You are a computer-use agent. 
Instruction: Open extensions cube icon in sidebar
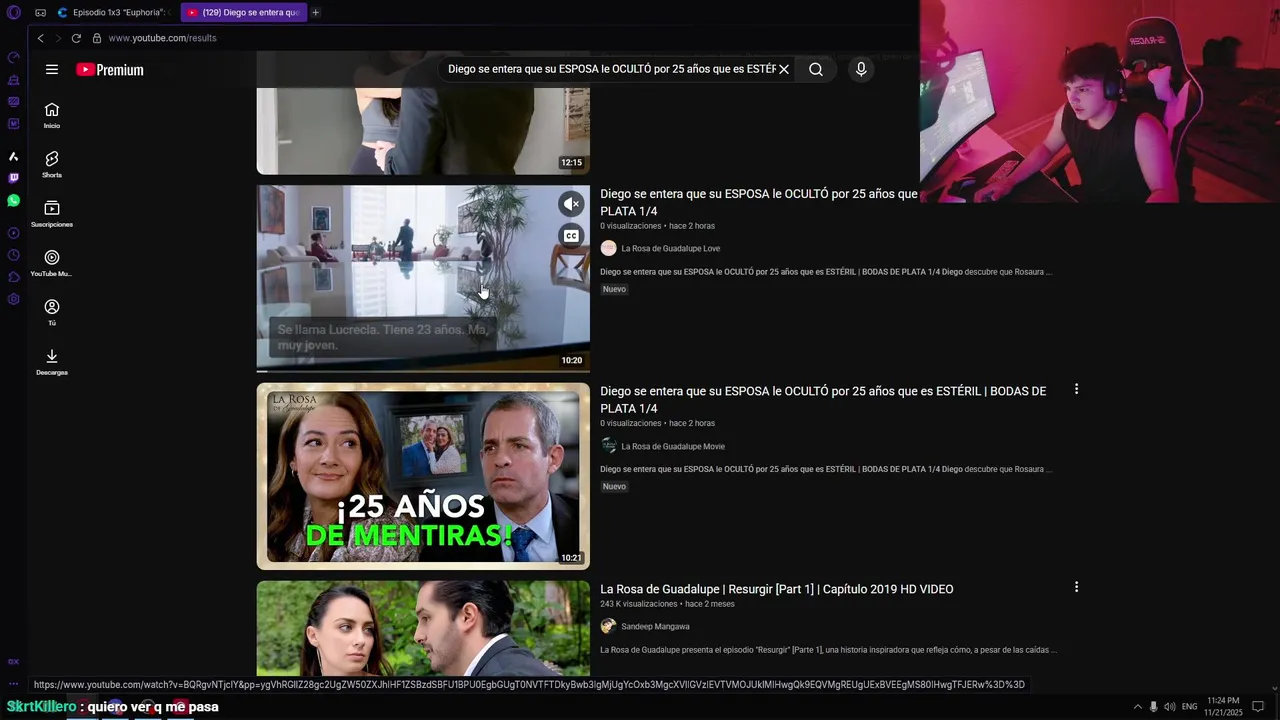click(x=13, y=277)
